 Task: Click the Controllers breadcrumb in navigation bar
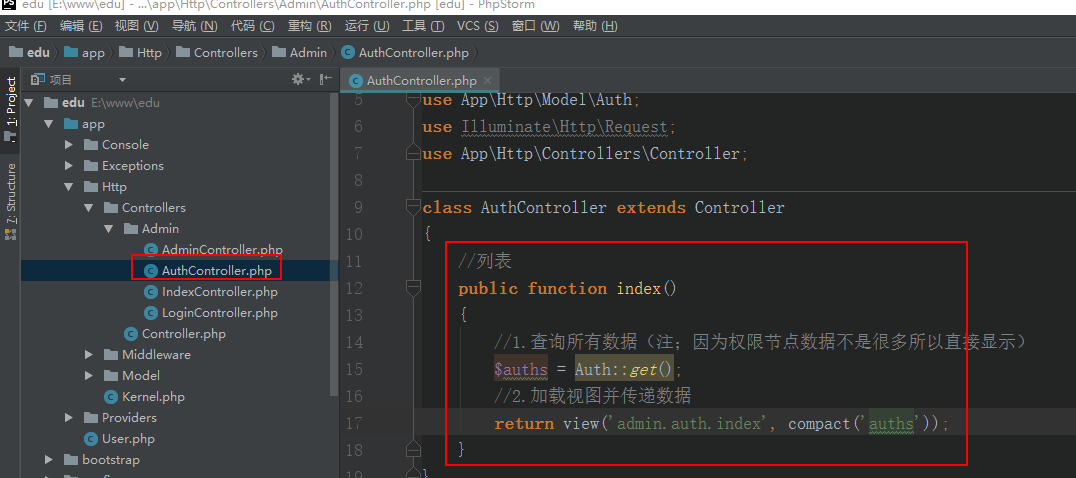point(225,52)
